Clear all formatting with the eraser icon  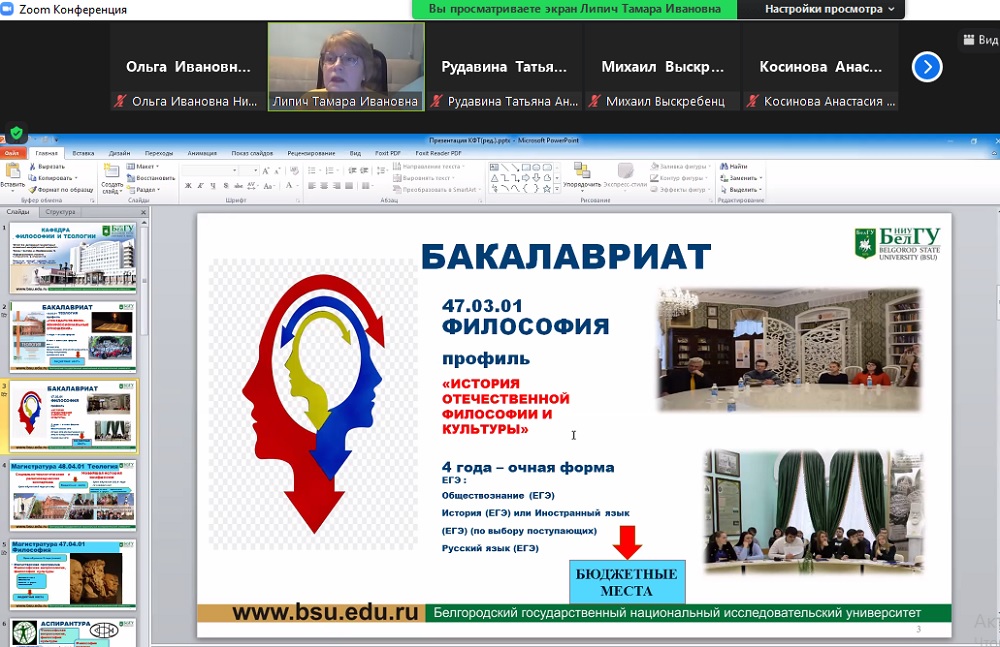(294, 170)
